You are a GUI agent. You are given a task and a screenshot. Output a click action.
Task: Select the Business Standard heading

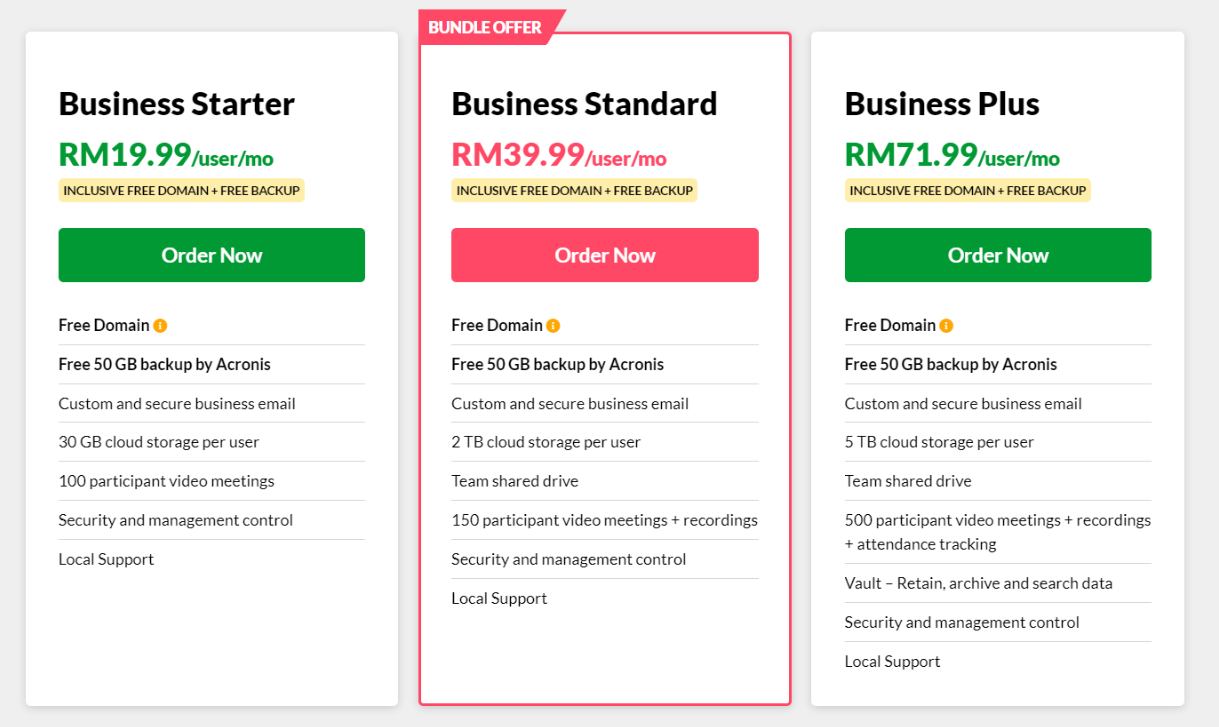pyautogui.click(x=585, y=104)
